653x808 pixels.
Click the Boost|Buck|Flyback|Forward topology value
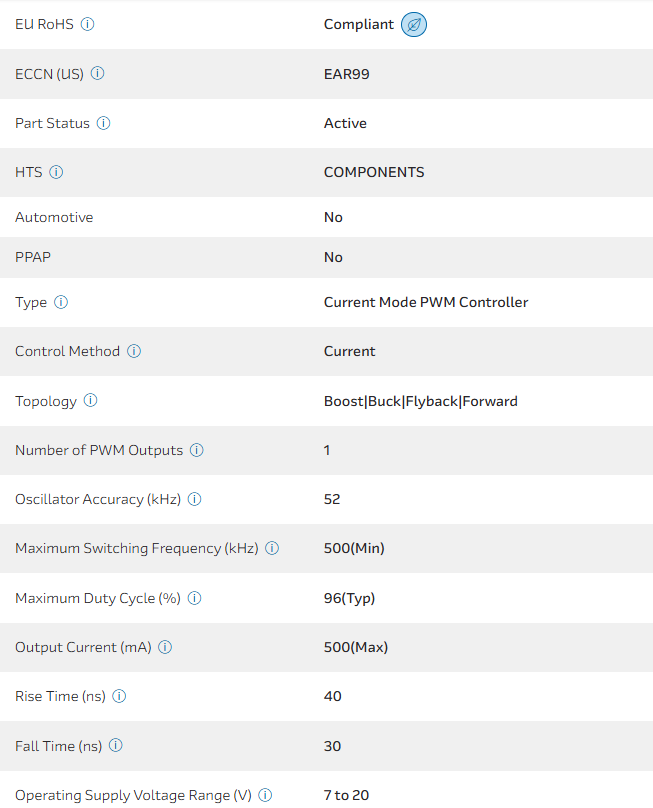coord(421,401)
